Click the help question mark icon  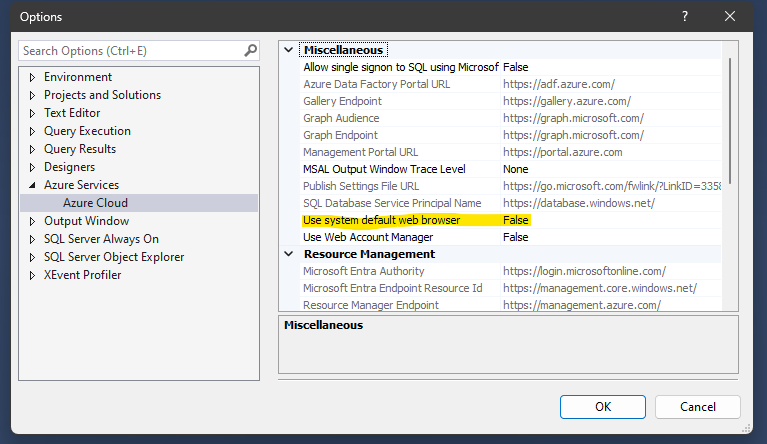tap(685, 16)
